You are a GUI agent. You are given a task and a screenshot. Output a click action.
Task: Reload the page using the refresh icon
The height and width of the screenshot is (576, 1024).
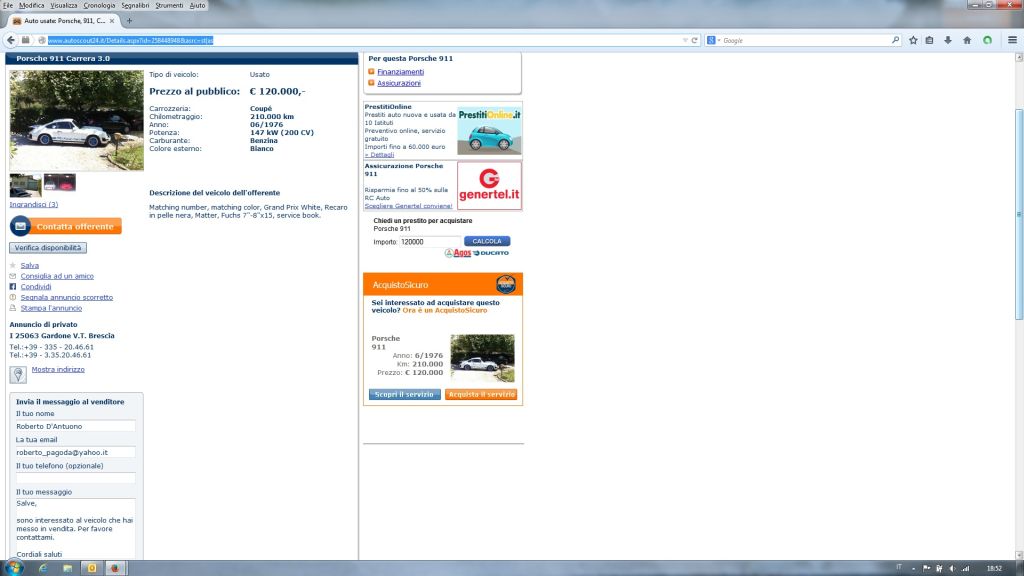pyautogui.click(x=694, y=40)
